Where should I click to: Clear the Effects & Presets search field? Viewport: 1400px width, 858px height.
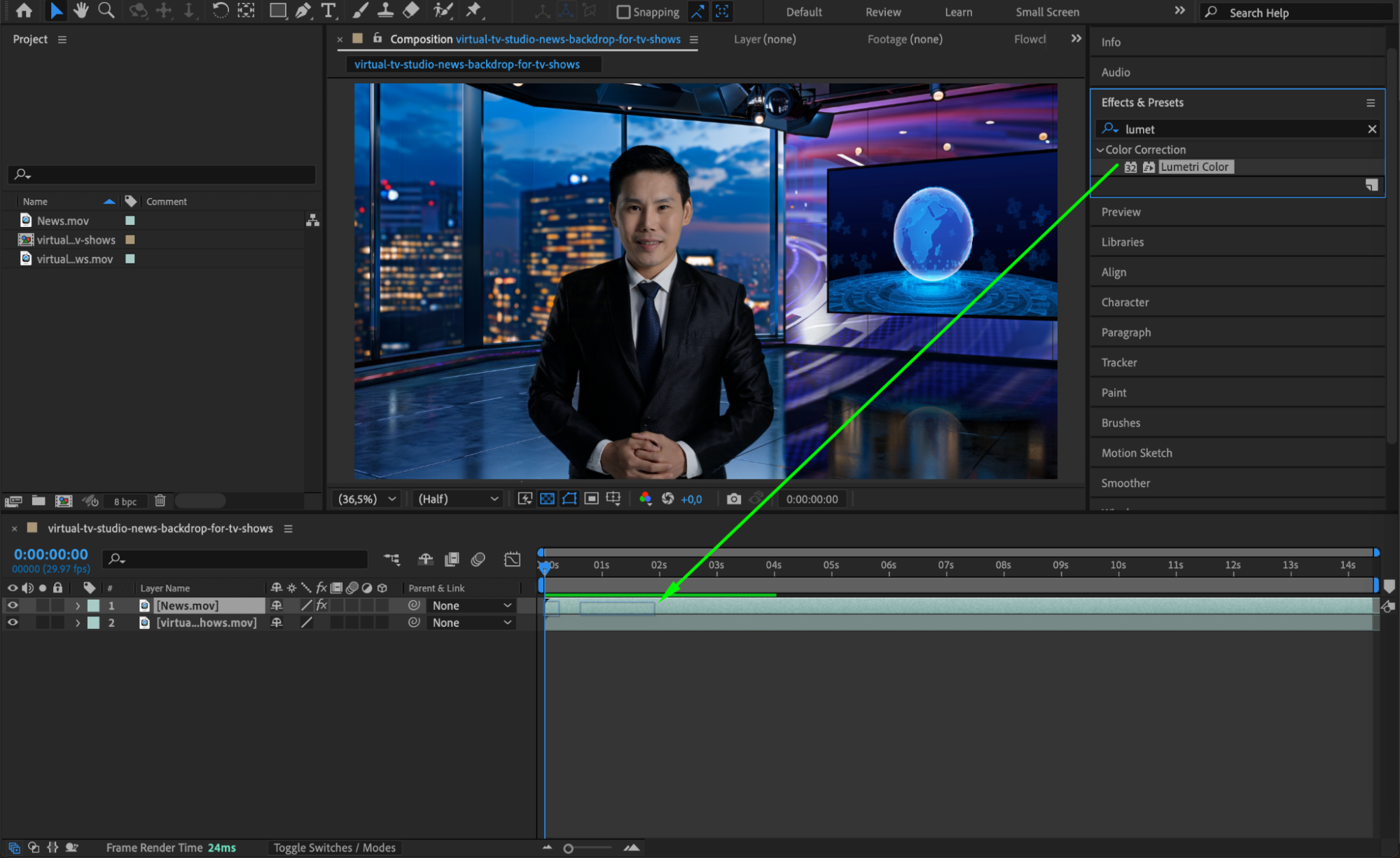[x=1371, y=129]
